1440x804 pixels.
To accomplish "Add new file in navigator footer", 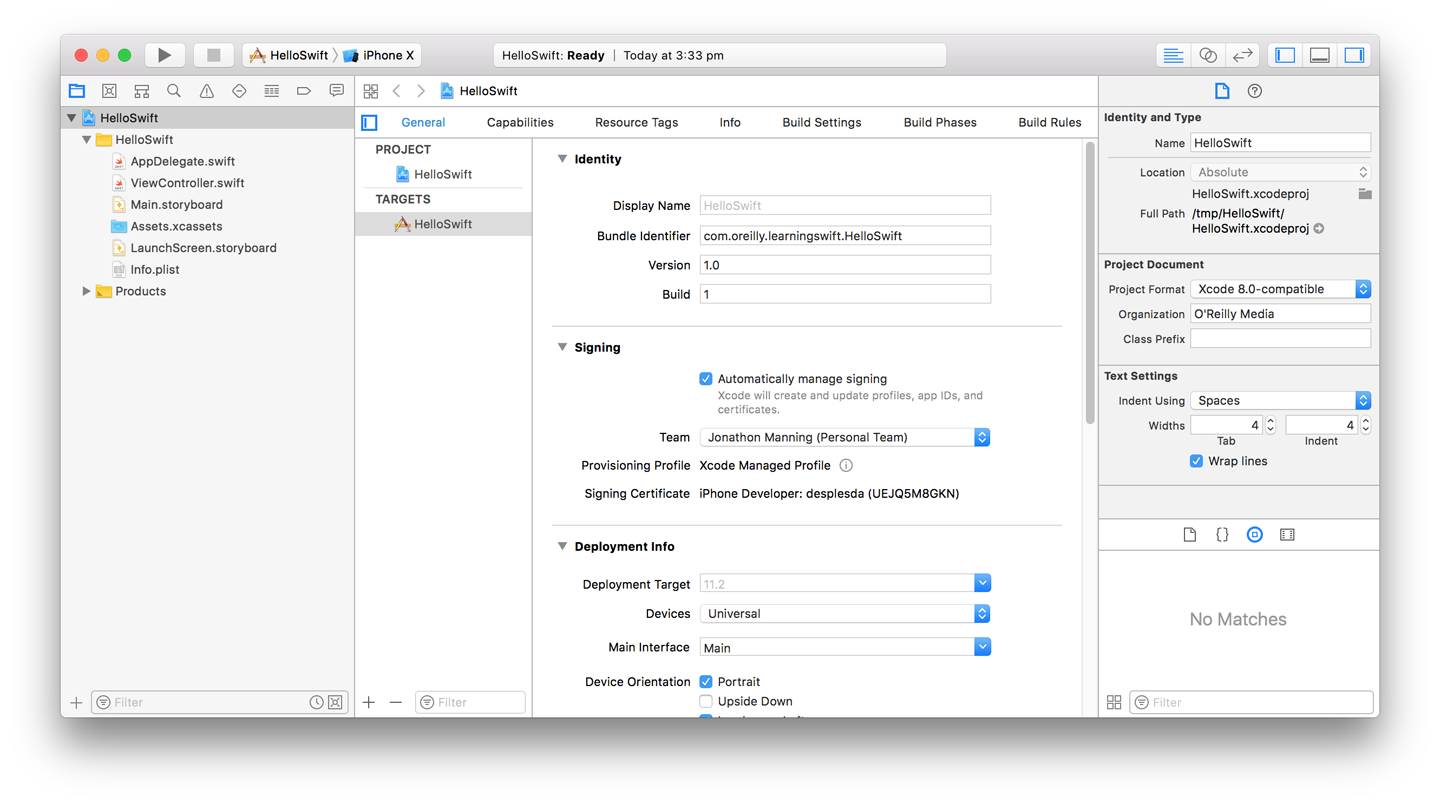I will (x=76, y=703).
